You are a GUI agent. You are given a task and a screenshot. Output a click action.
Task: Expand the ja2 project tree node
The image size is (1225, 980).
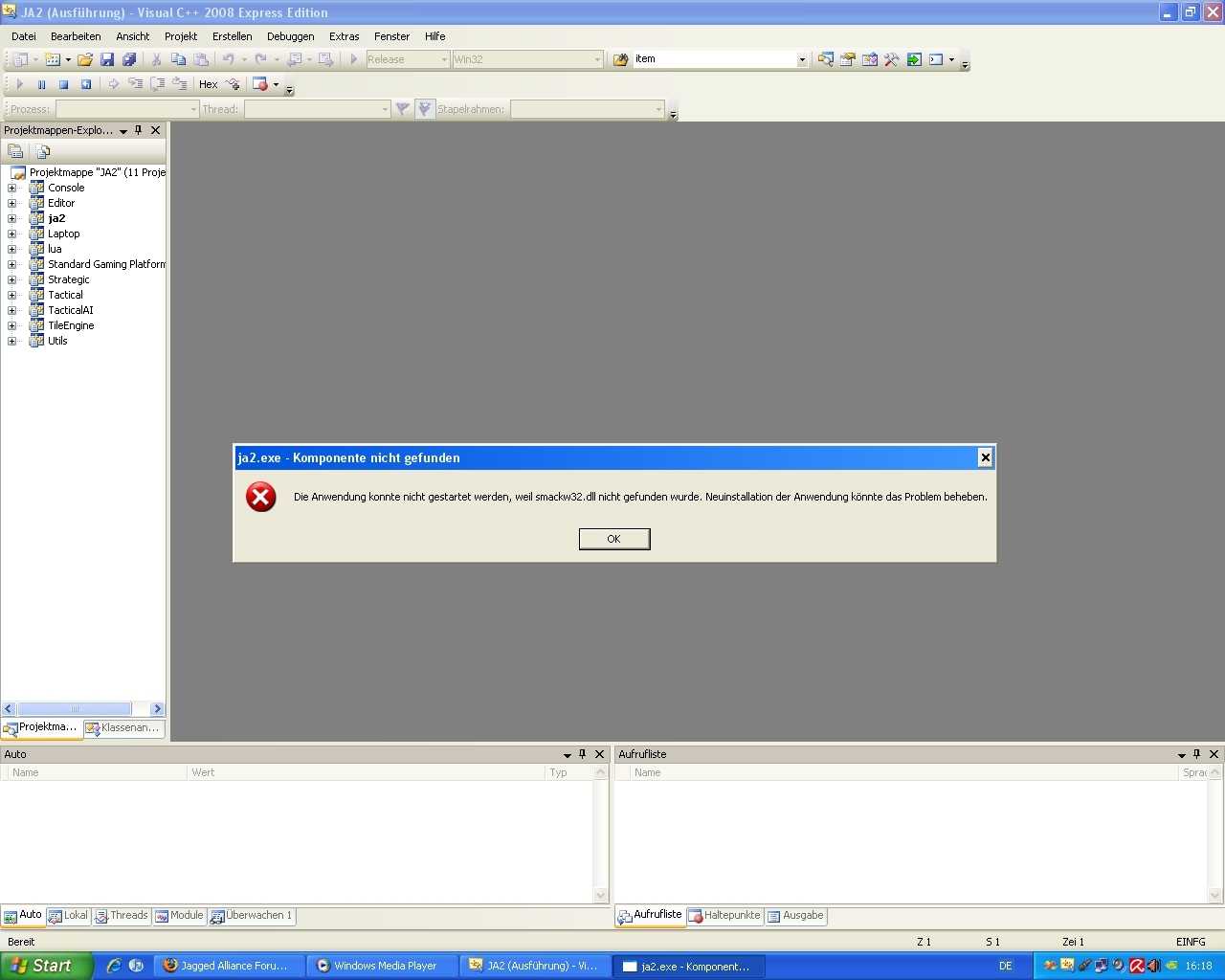click(x=12, y=218)
